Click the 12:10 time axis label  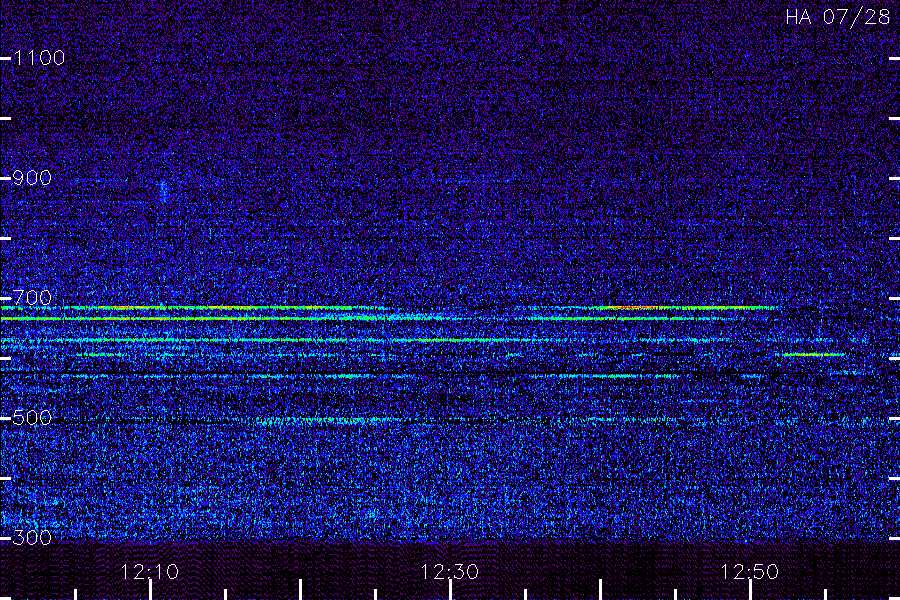click(150, 571)
